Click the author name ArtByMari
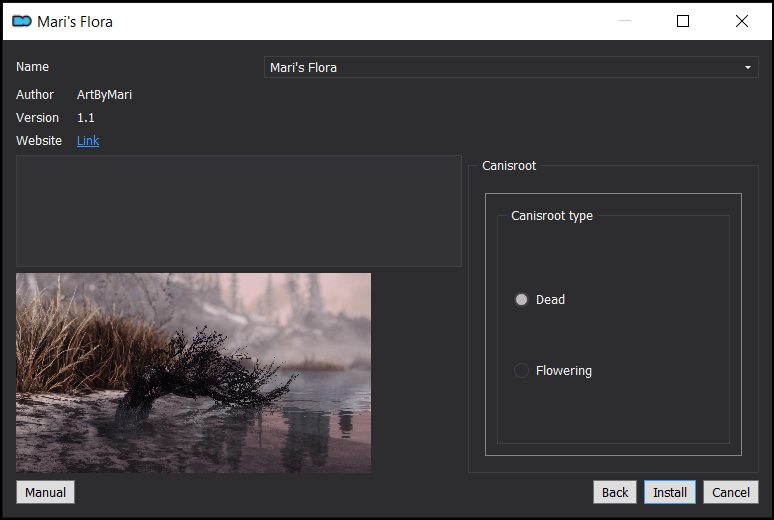774x520 pixels. 104,95
